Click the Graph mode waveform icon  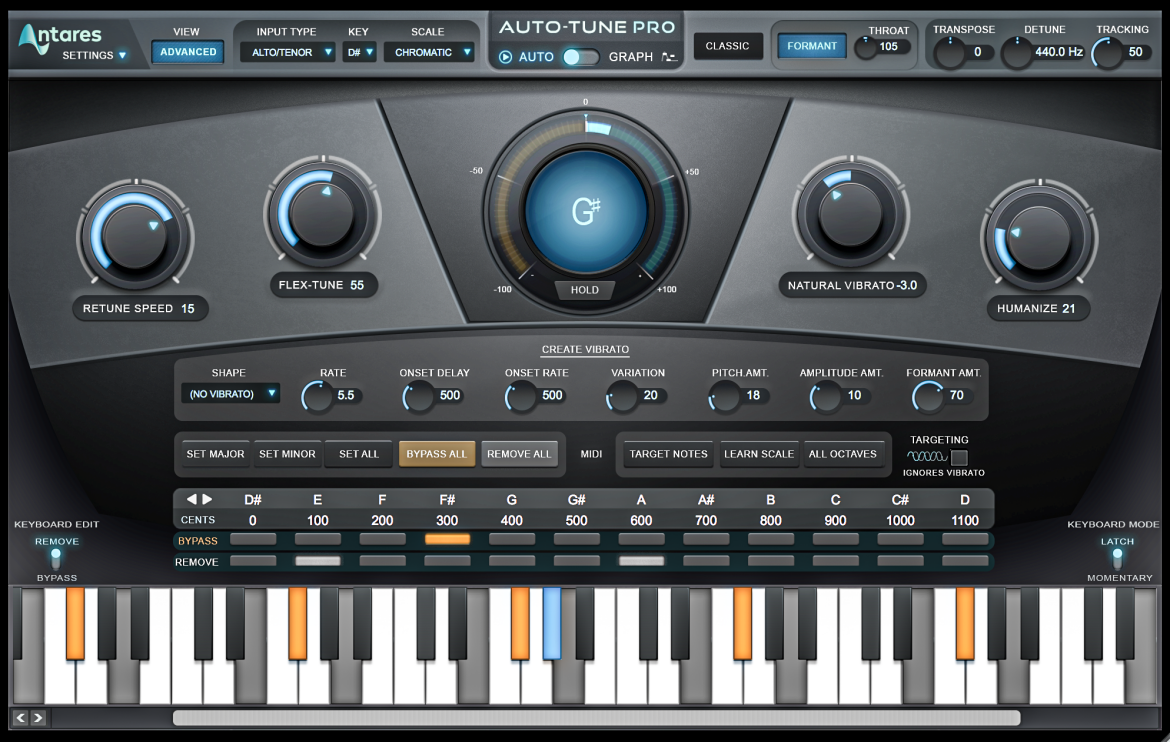click(669, 57)
